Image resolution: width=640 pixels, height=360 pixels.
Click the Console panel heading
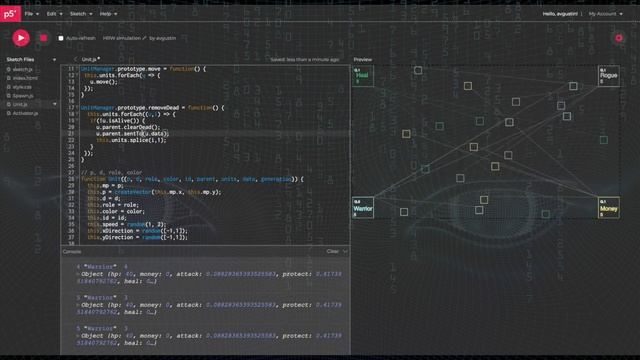point(72,251)
